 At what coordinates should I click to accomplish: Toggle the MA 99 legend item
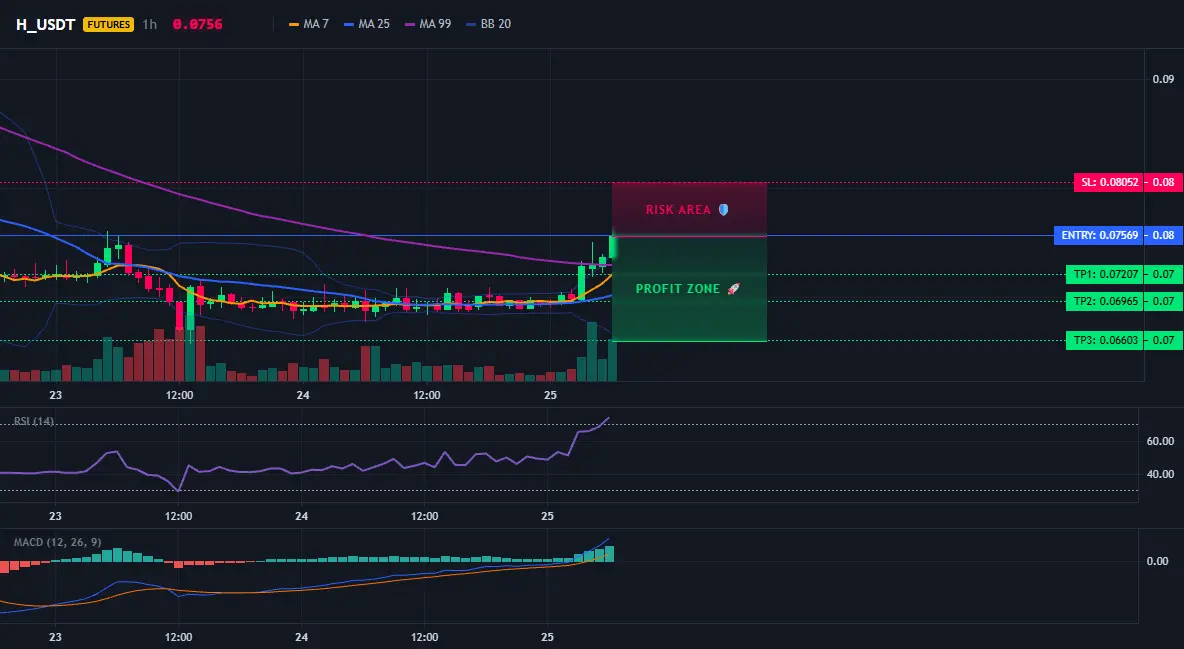coord(428,24)
